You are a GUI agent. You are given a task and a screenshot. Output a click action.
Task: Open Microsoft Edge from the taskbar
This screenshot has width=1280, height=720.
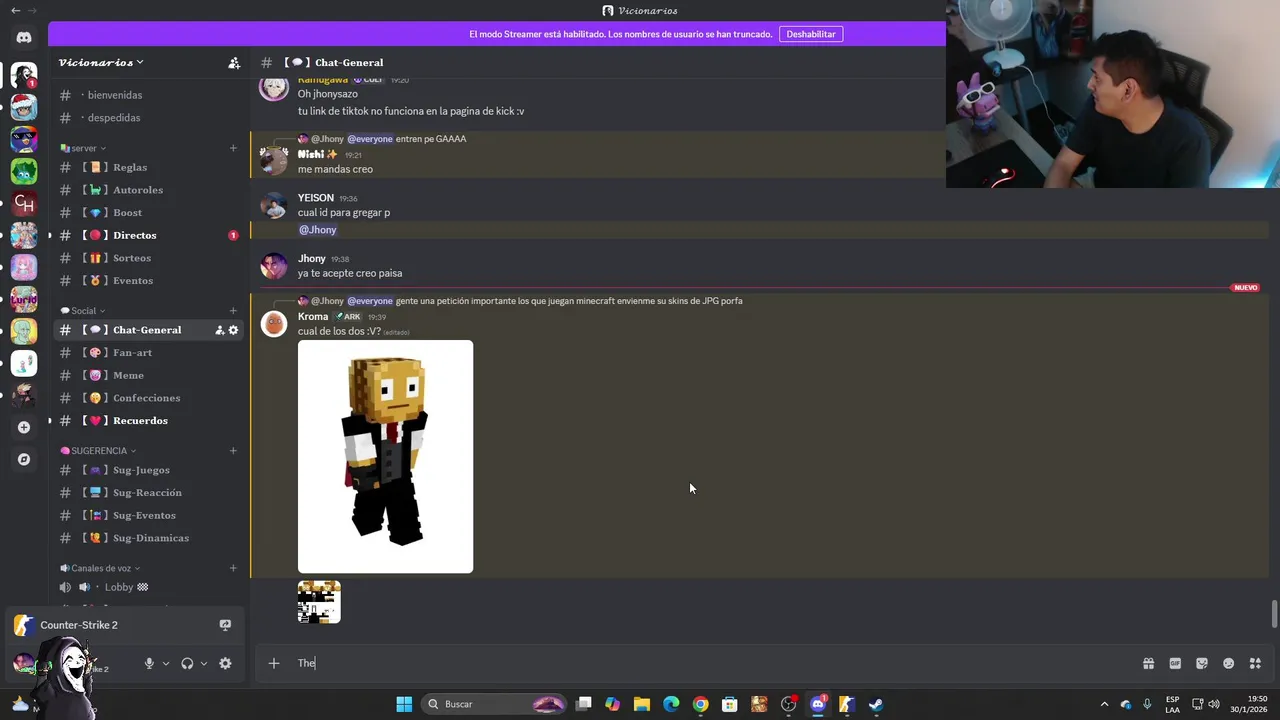click(671, 704)
